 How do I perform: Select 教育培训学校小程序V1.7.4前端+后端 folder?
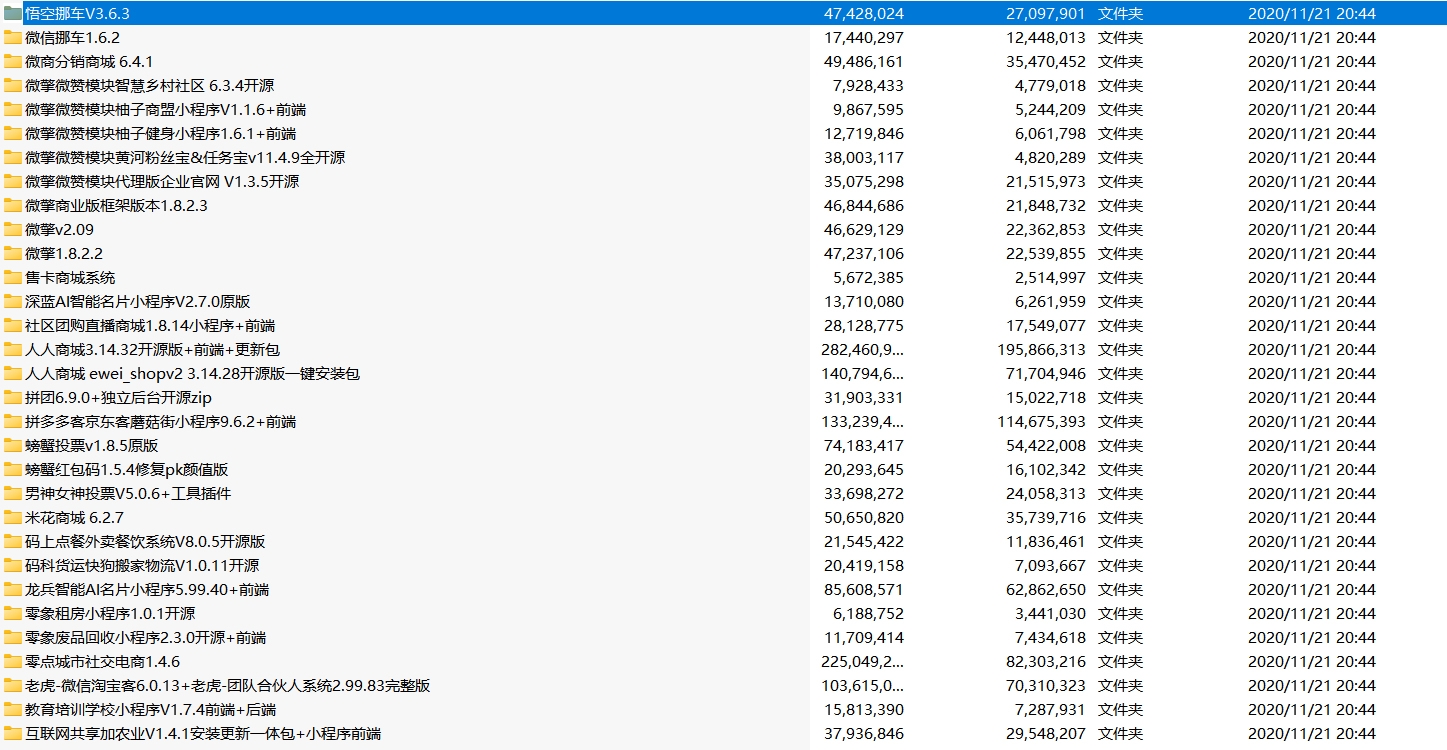point(151,710)
